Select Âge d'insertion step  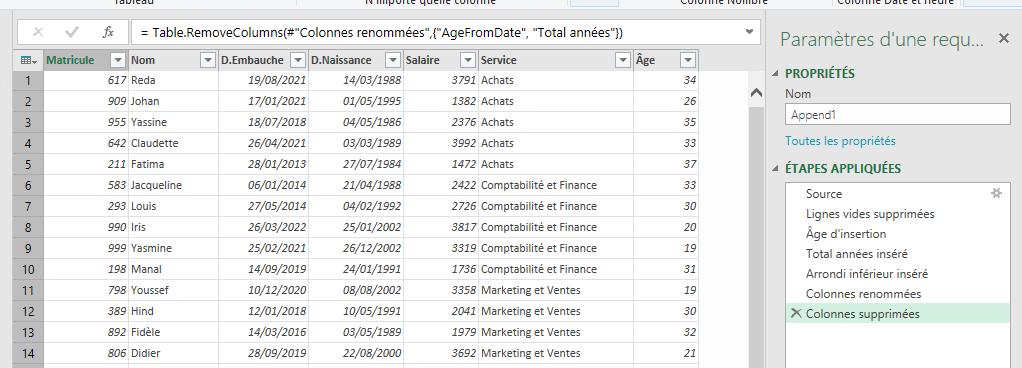click(898, 234)
